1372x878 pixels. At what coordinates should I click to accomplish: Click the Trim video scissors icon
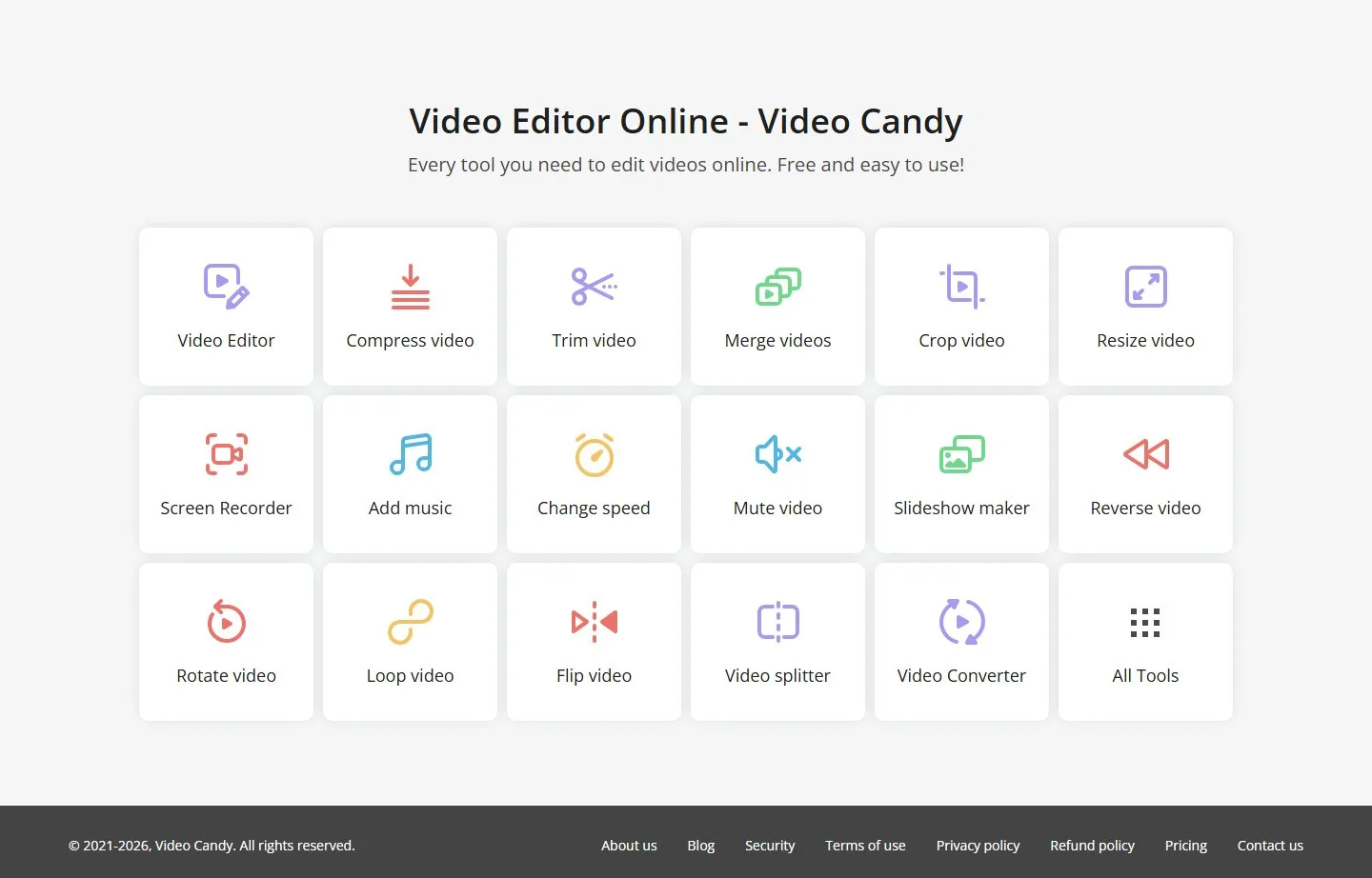(595, 287)
